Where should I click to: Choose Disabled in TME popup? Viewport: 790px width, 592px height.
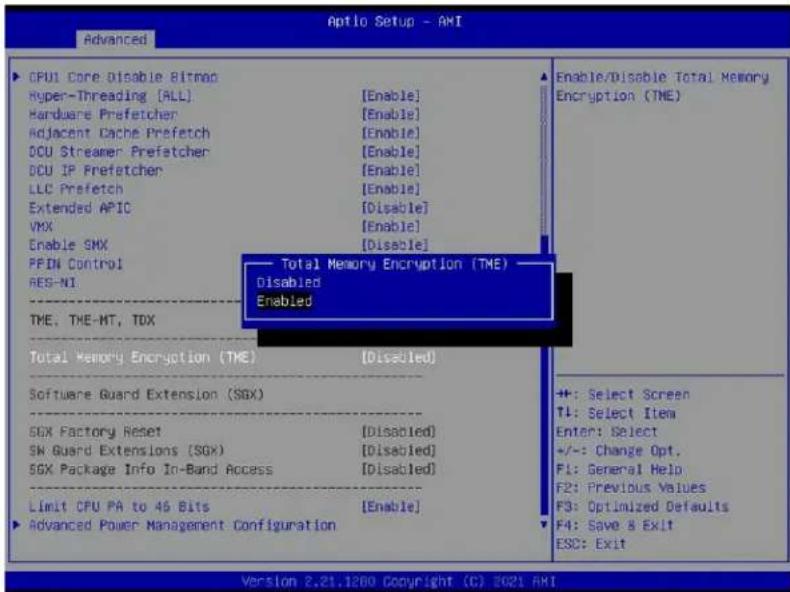tap(288, 282)
